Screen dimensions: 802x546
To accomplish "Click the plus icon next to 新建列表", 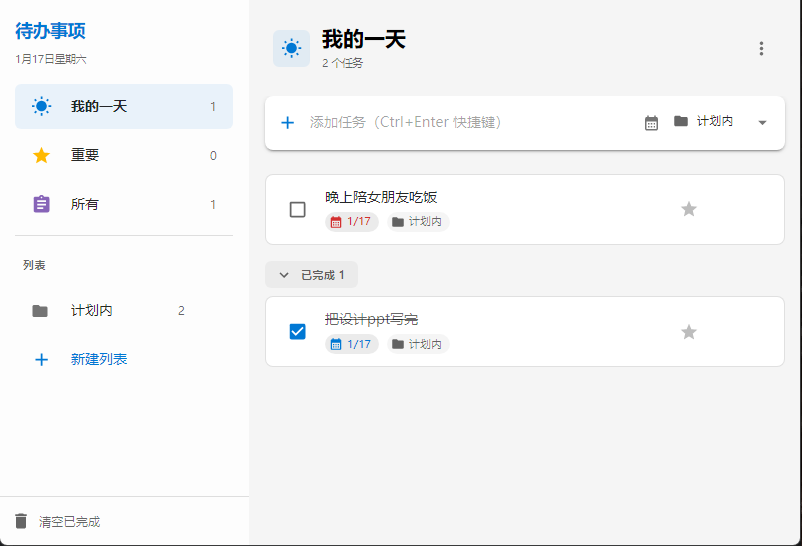I will [x=41, y=359].
